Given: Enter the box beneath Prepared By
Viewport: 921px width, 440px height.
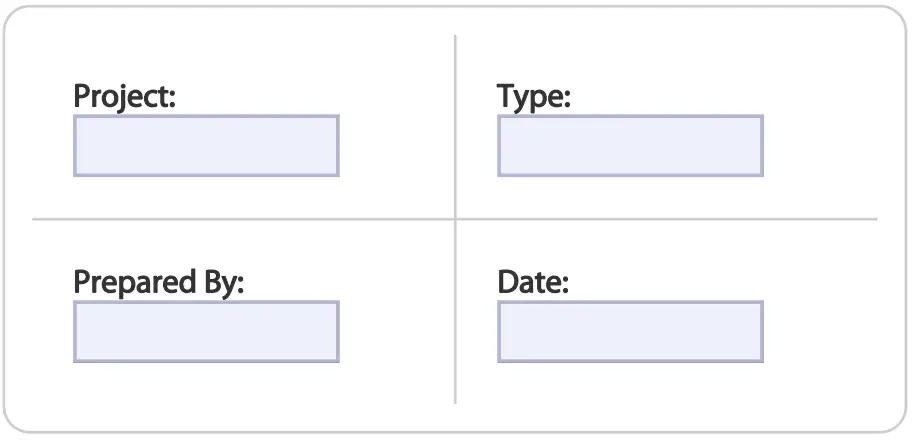Looking at the screenshot, I should click(206, 331).
